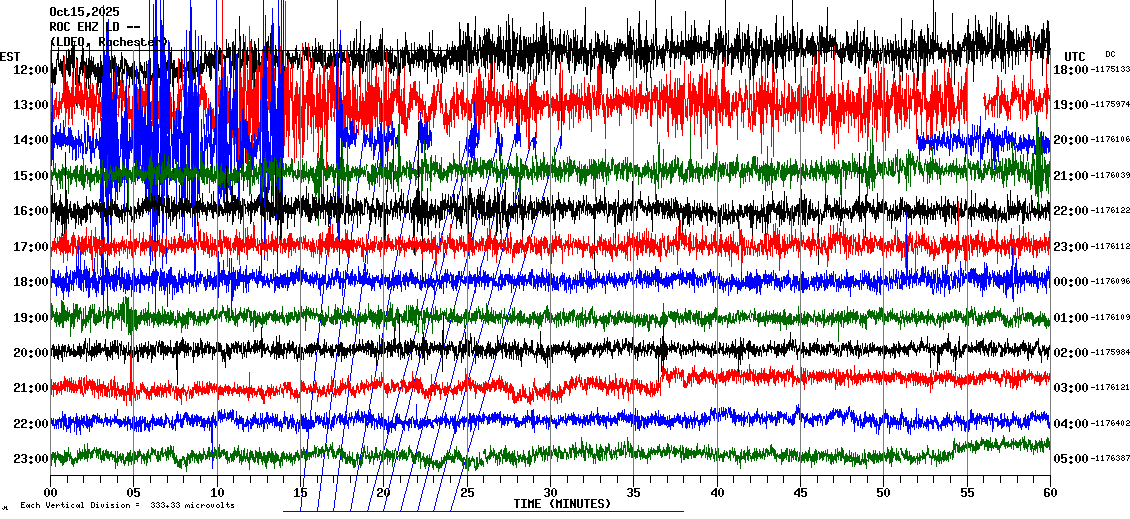Click the UTC time zone header
1130x519 pixels.
point(1075,56)
